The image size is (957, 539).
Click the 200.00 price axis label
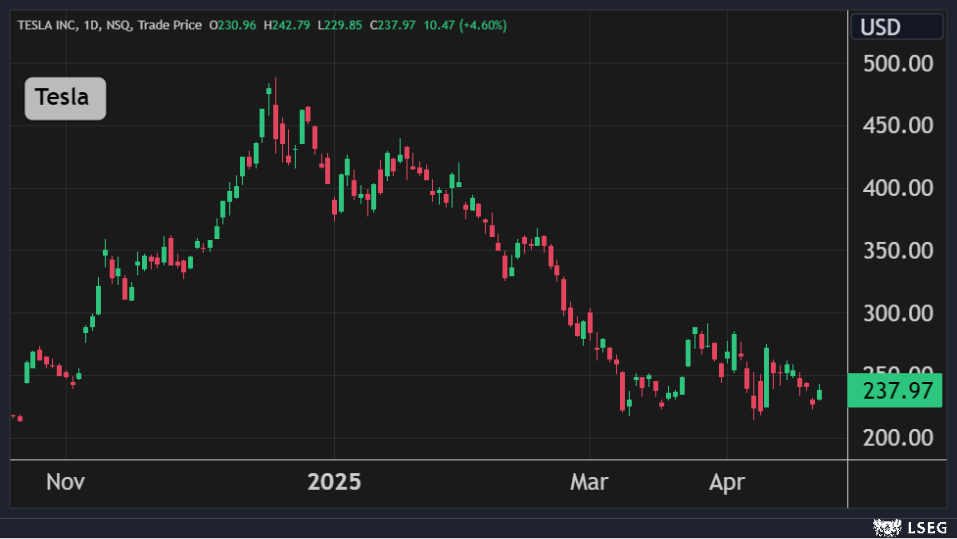tap(897, 438)
